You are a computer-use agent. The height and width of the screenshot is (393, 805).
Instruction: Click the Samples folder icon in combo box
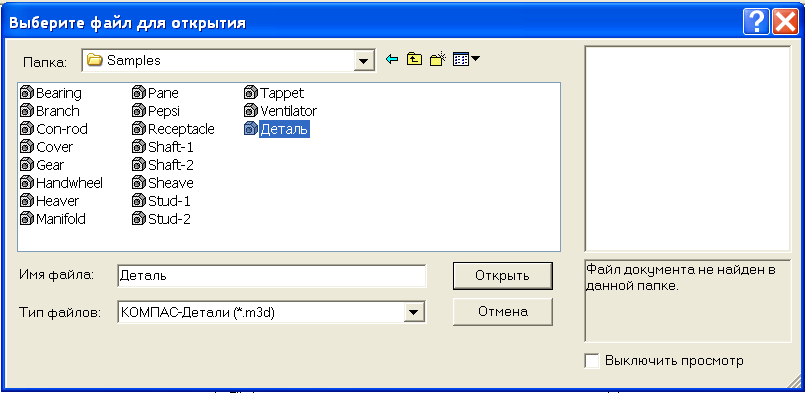[x=94, y=61]
